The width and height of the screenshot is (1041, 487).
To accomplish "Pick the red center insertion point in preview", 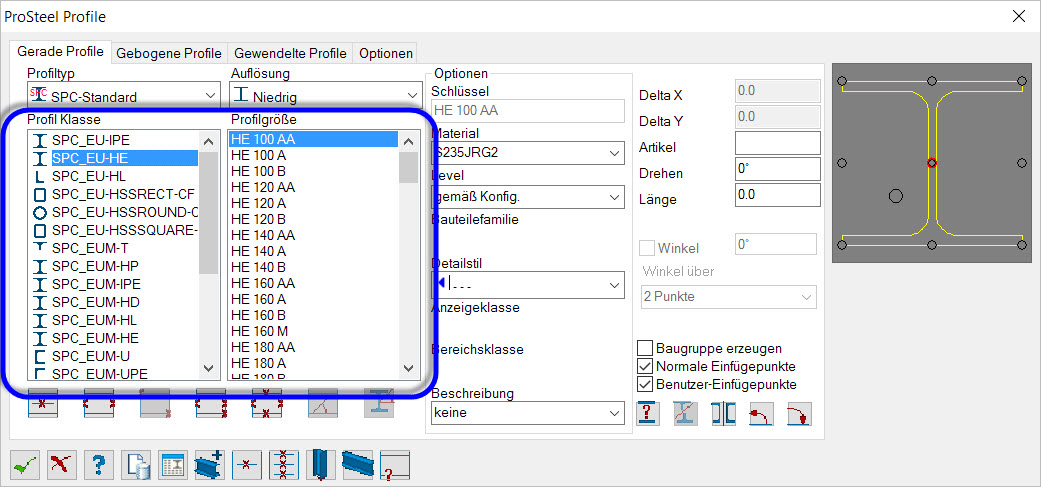I will tap(931, 163).
